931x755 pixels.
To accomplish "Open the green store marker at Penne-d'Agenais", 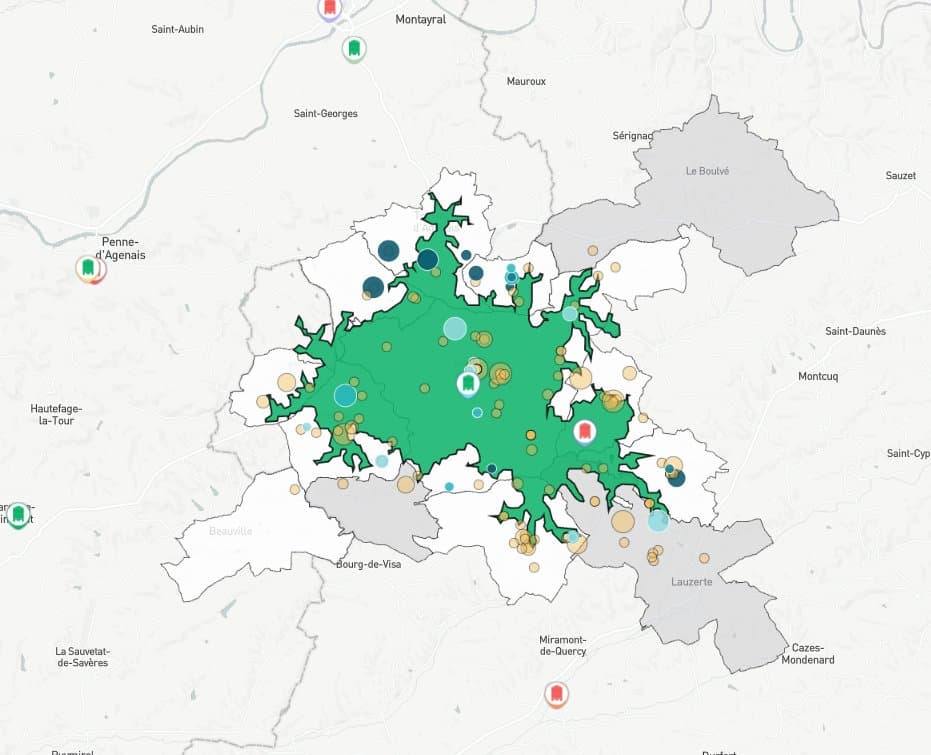I will pos(88,268).
